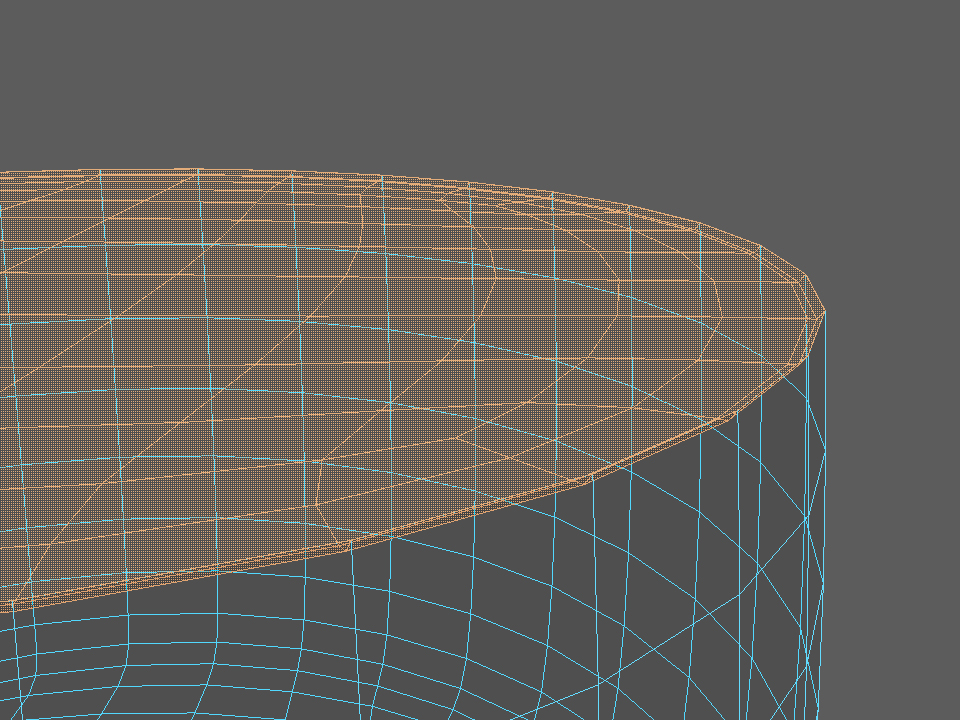
Task: Click the top-right corner of the gray background
Action: 954,5
